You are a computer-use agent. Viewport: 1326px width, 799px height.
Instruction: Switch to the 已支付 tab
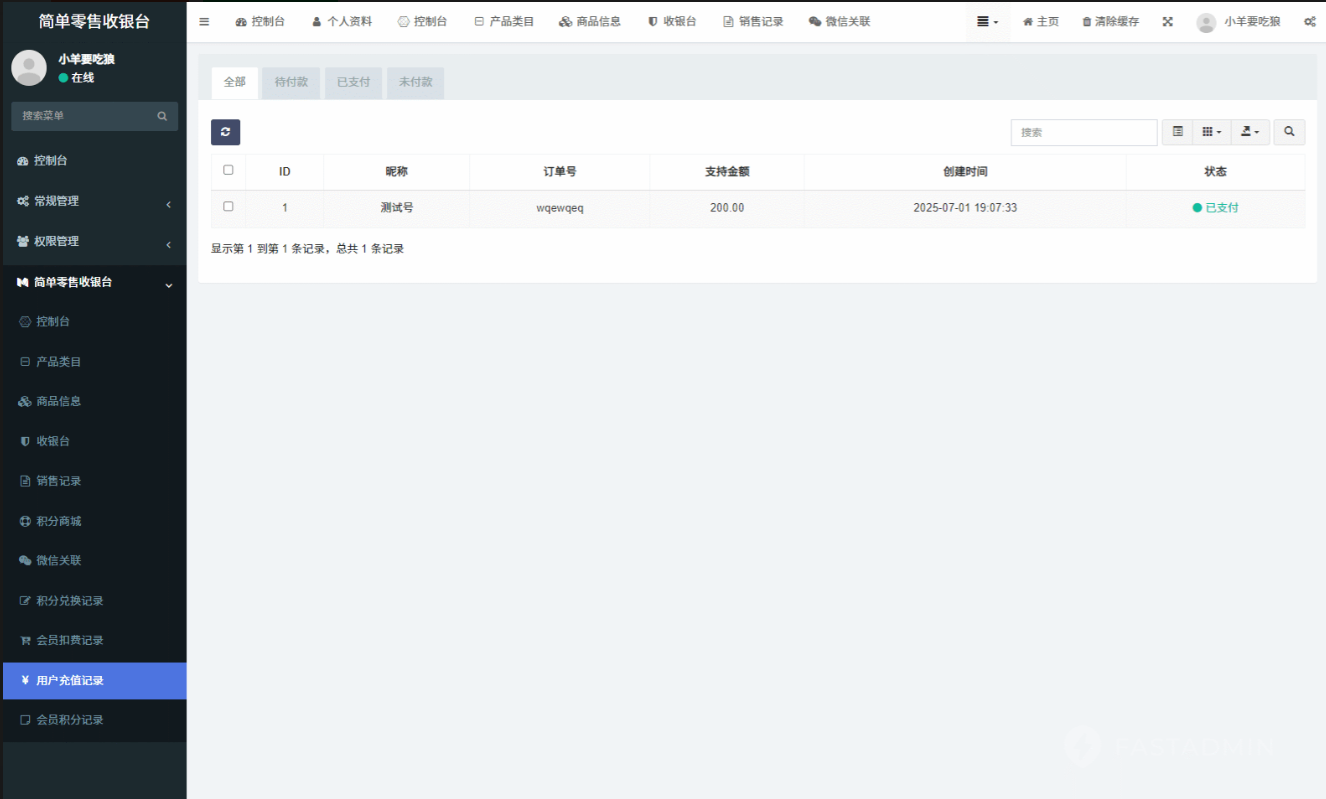click(353, 82)
